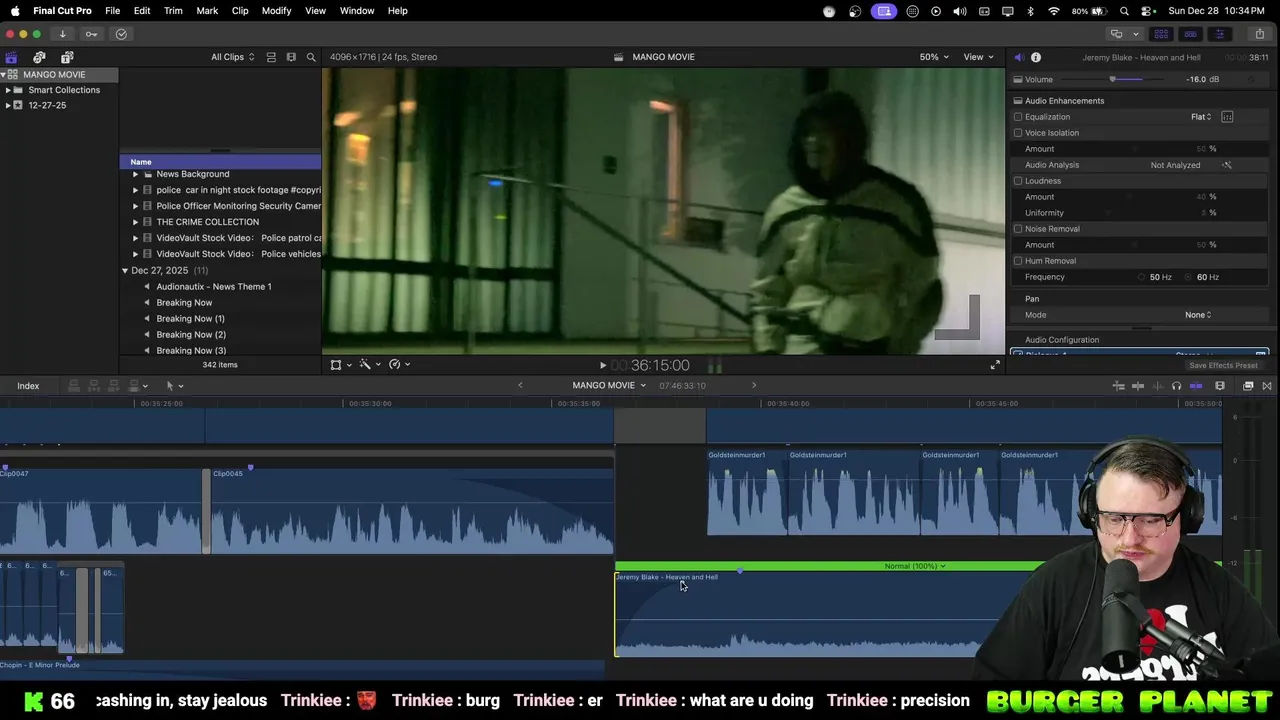
Task: Show the Libraries sidebar clapper icon
Action: pos(11,57)
